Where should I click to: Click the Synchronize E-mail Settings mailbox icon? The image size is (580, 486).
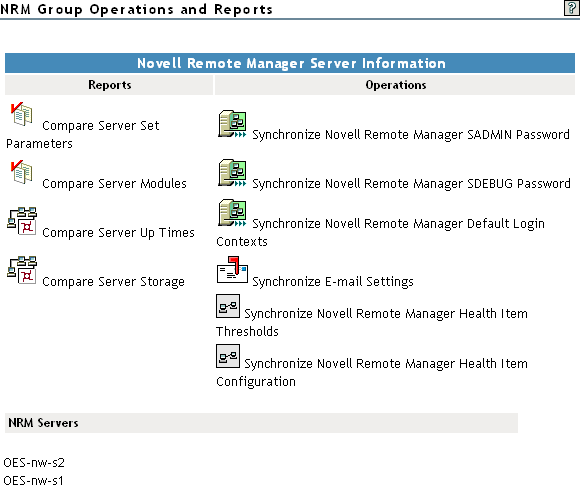click(232, 270)
